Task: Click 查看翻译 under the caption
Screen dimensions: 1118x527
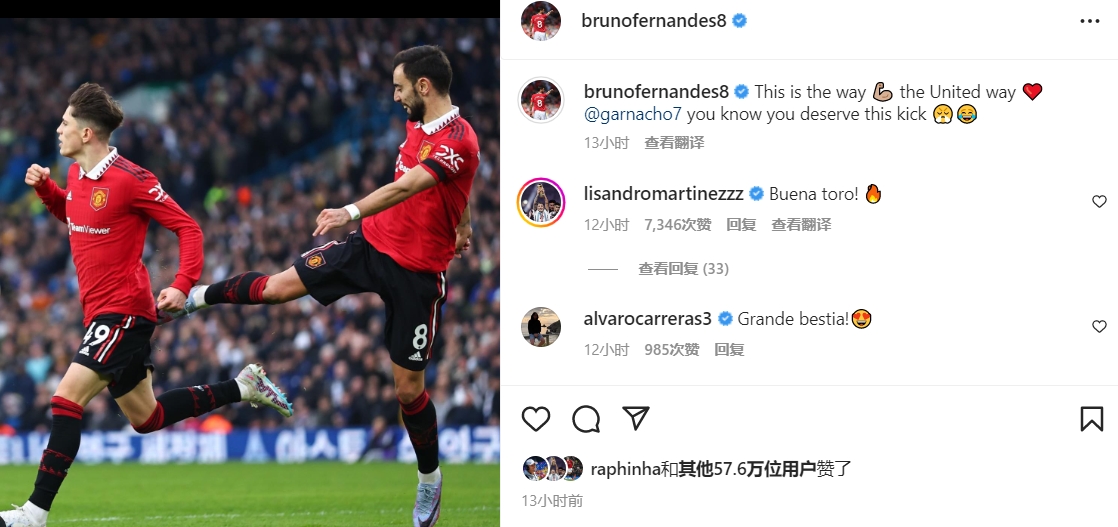Action: (x=674, y=143)
